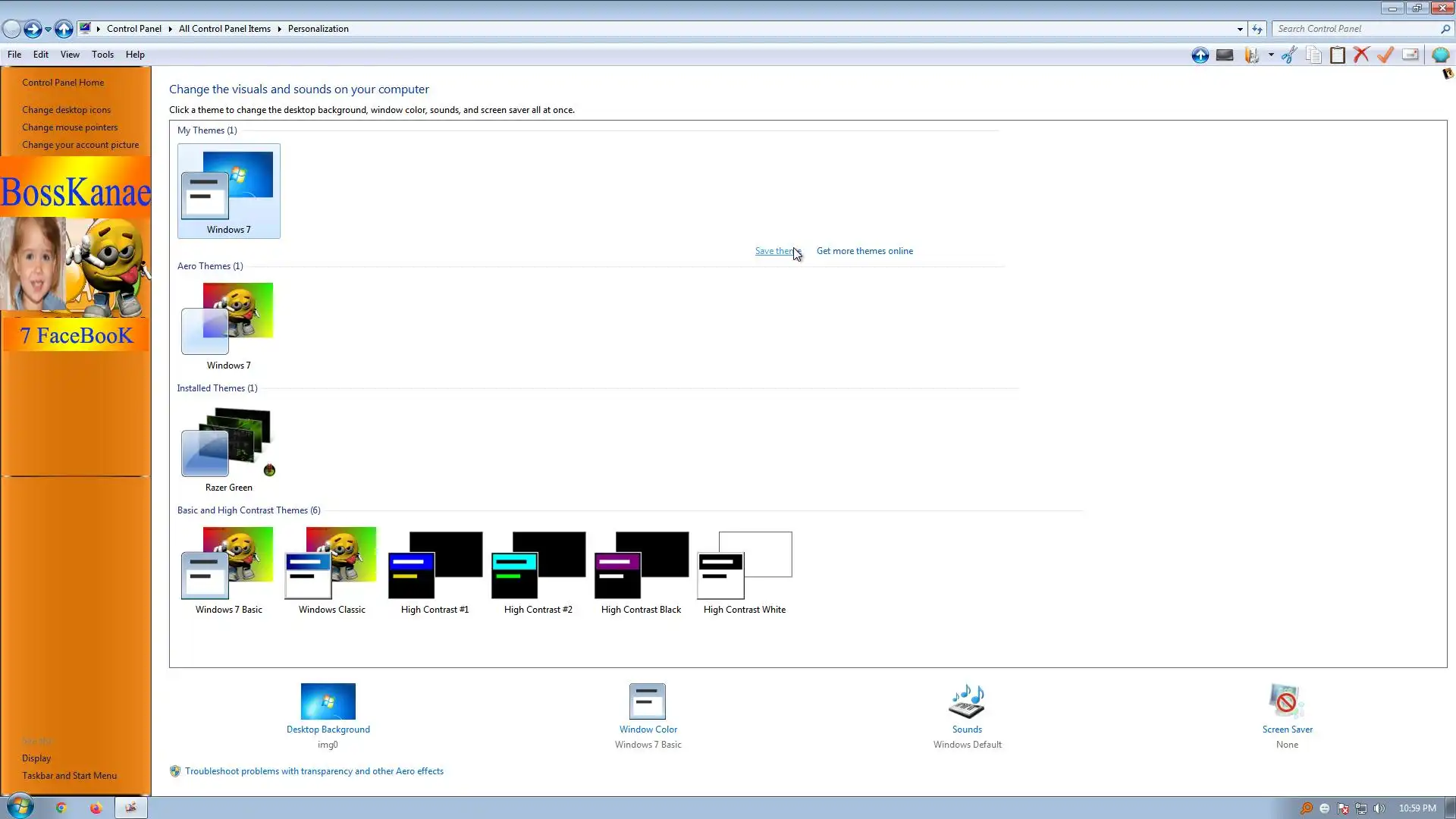Open the Window Color settings icon
Image resolution: width=1456 pixels, height=819 pixels.
pos(648,701)
